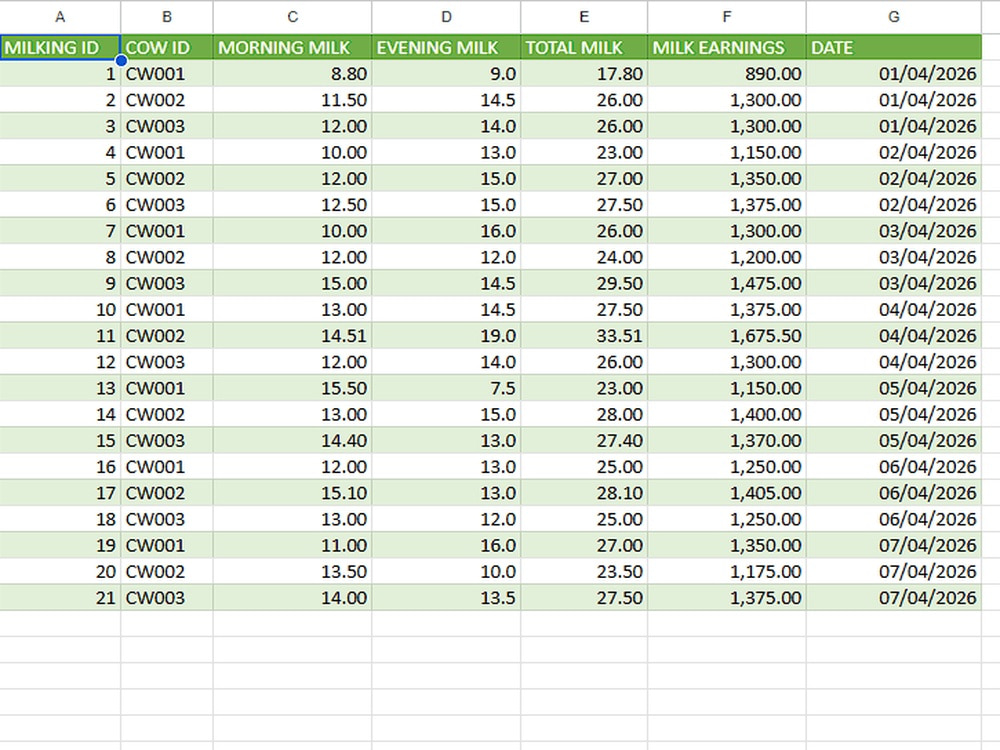
Task: Select earnings cell 1,200.00
Action: (x=726, y=257)
